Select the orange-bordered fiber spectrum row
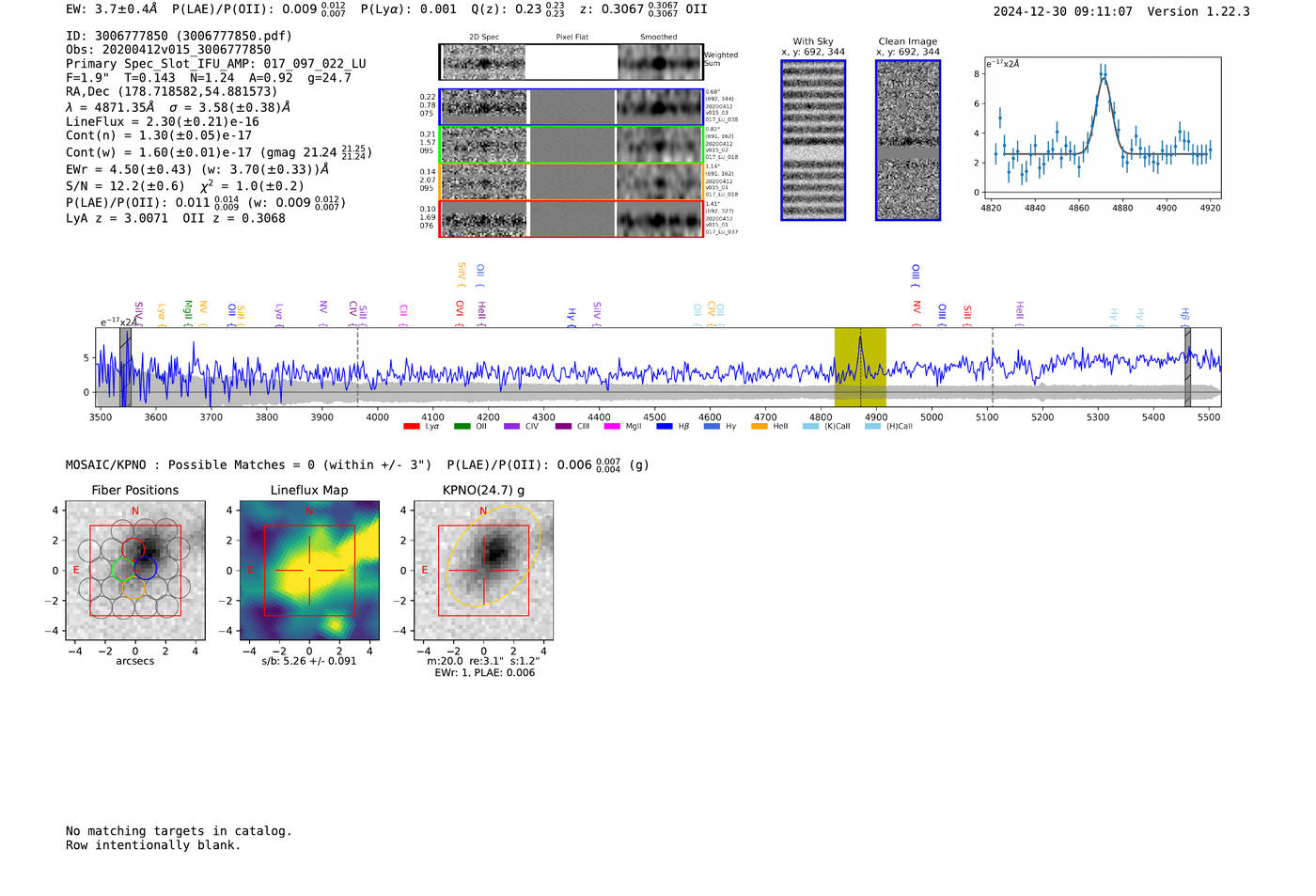 (572, 181)
